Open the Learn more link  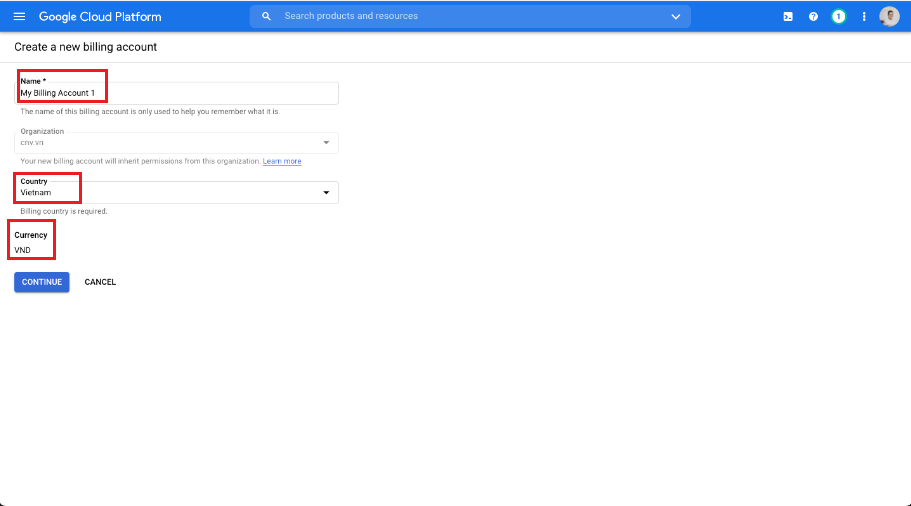click(282, 161)
